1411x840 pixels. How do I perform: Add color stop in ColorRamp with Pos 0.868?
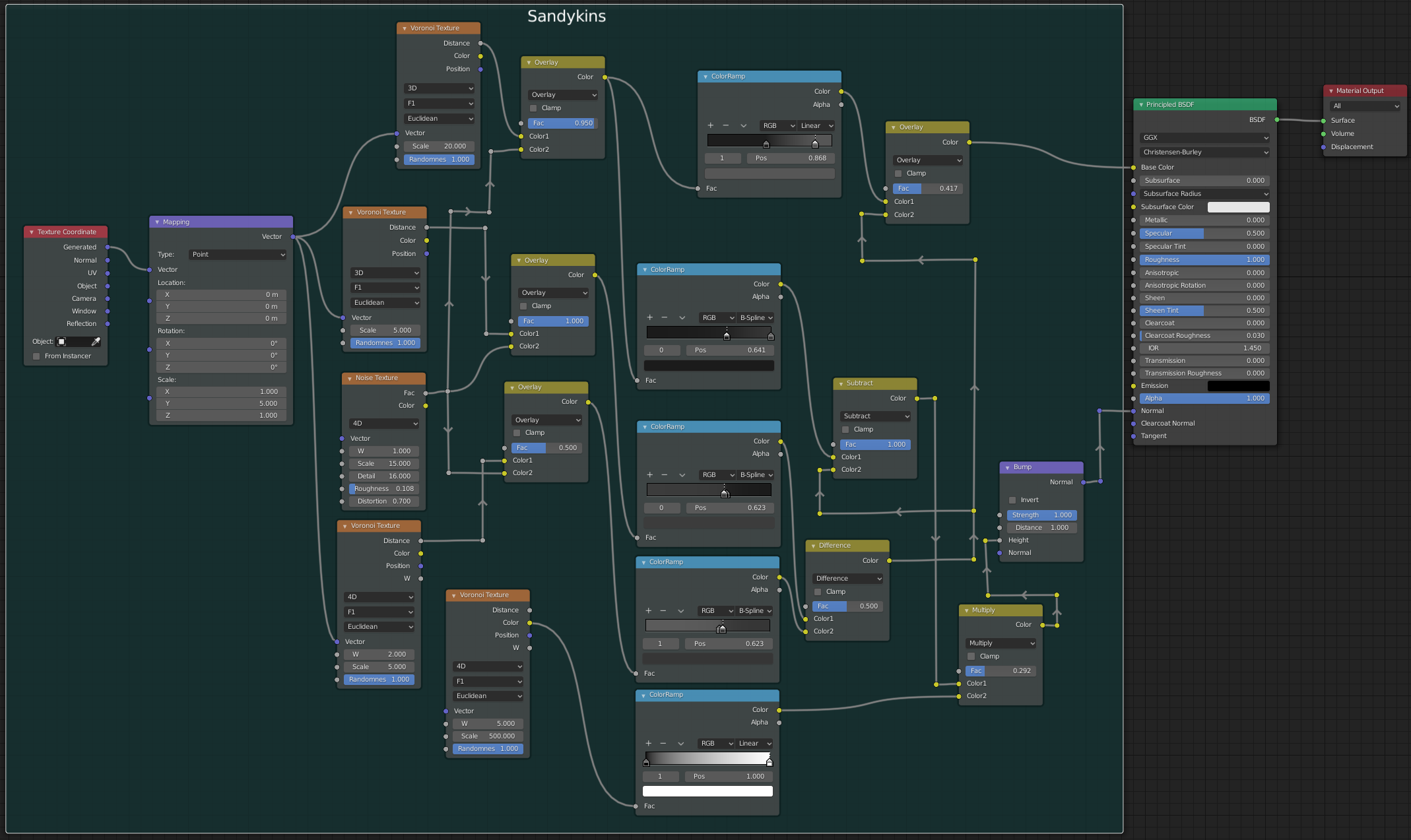(x=711, y=125)
